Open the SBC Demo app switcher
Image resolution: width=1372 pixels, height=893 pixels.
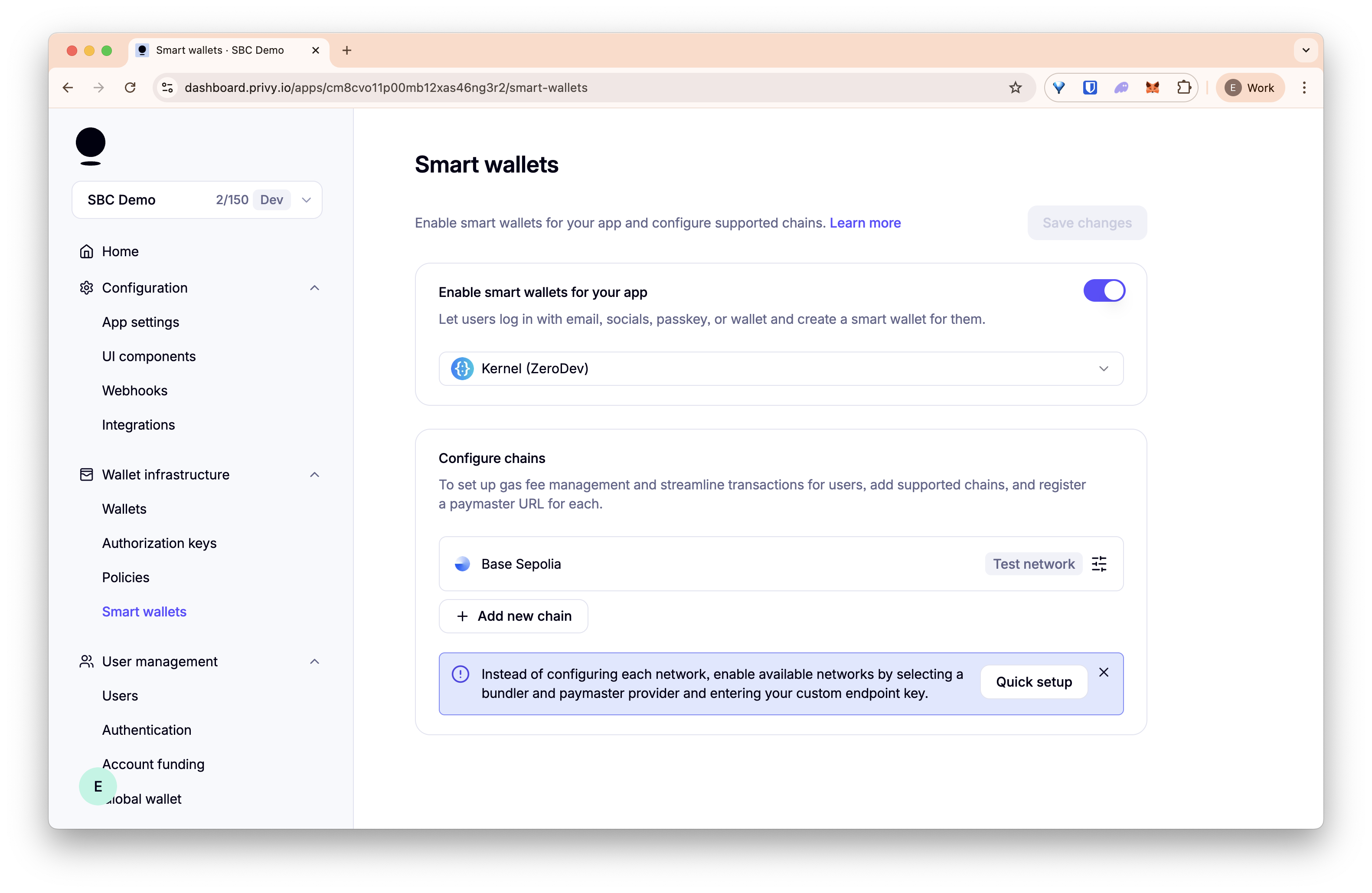tap(197, 200)
